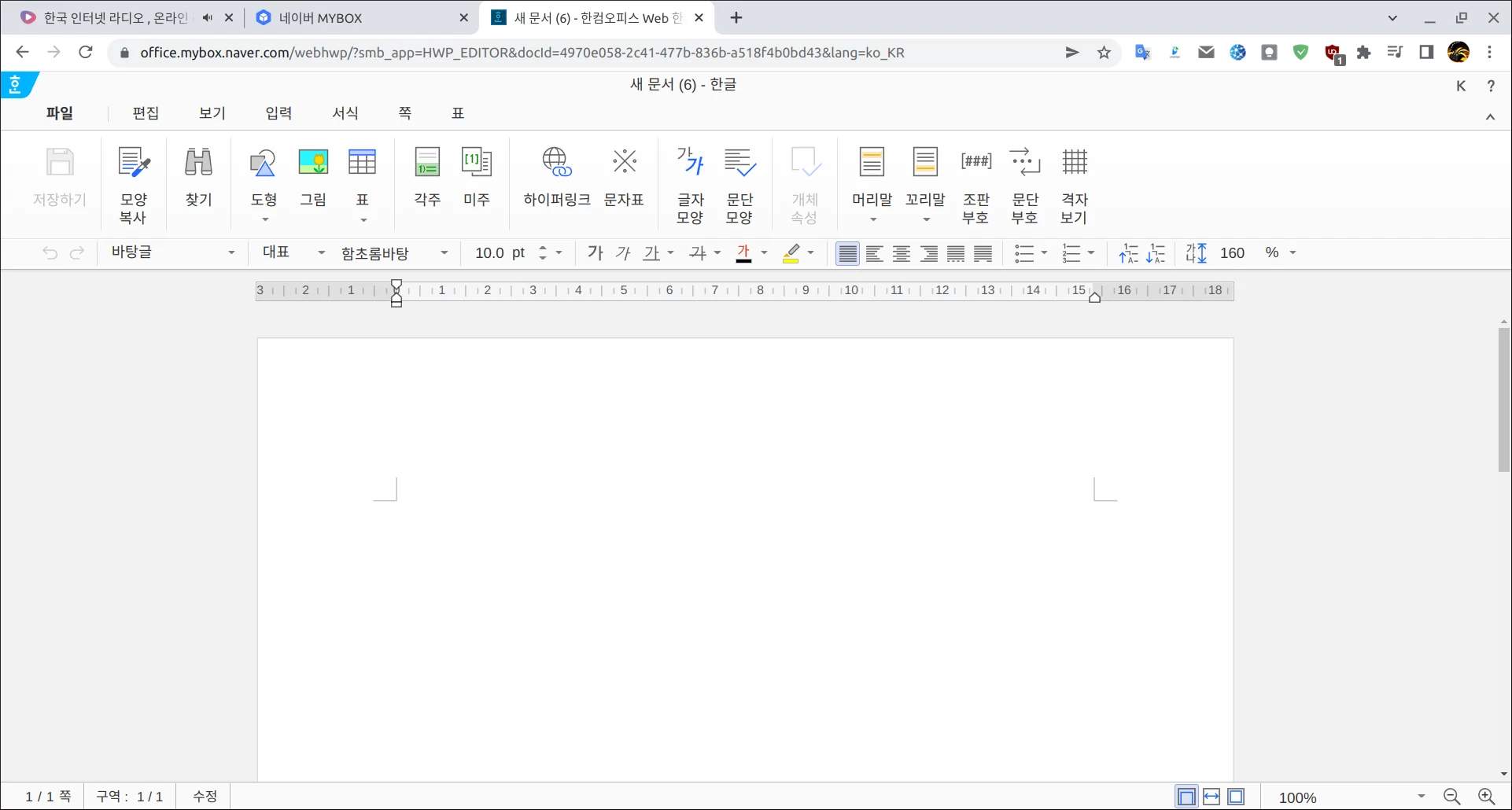Bookmark this page with star

coord(1104,53)
